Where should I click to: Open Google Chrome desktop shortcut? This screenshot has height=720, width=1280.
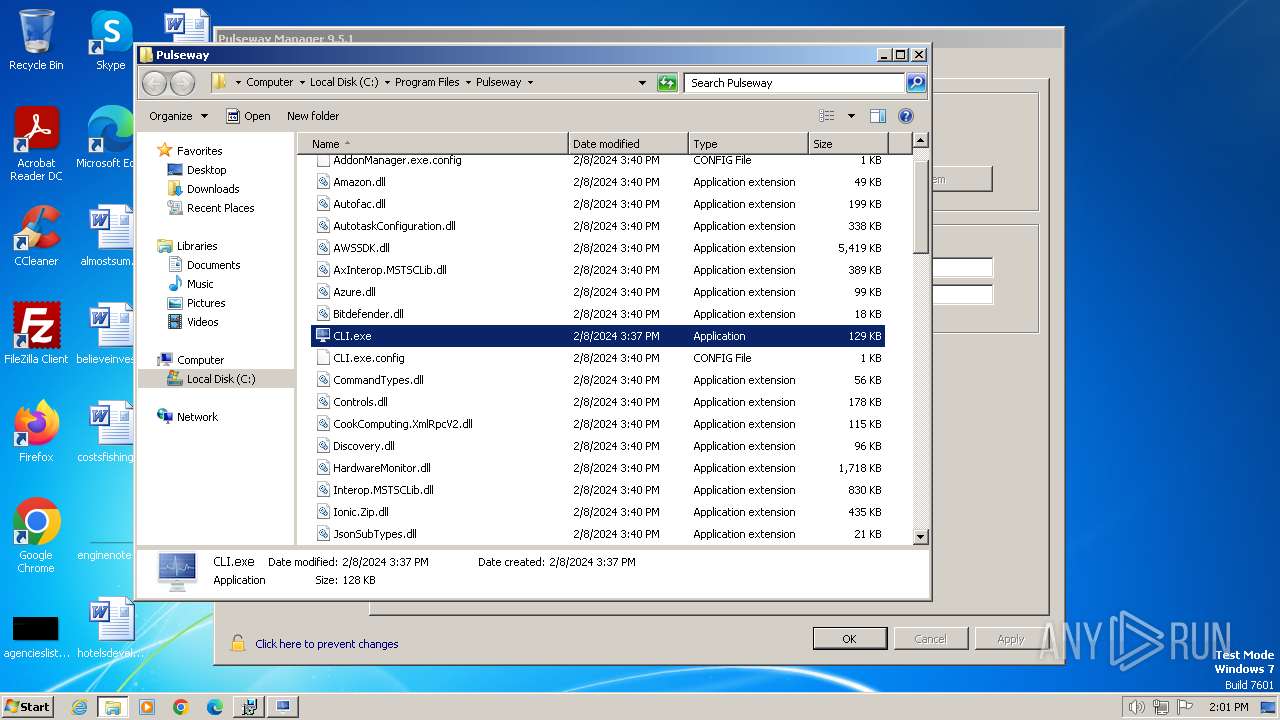(36, 535)
